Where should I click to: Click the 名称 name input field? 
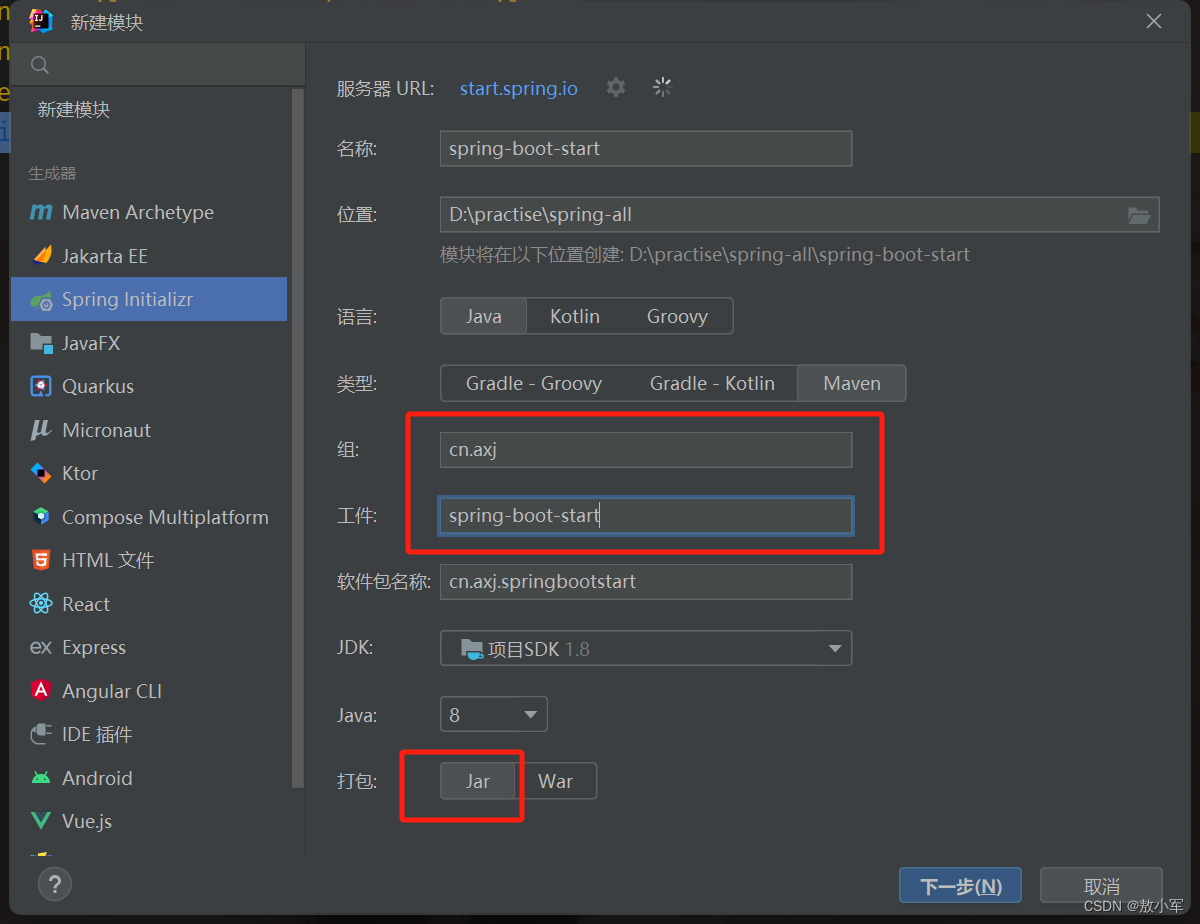pos(646,148)
